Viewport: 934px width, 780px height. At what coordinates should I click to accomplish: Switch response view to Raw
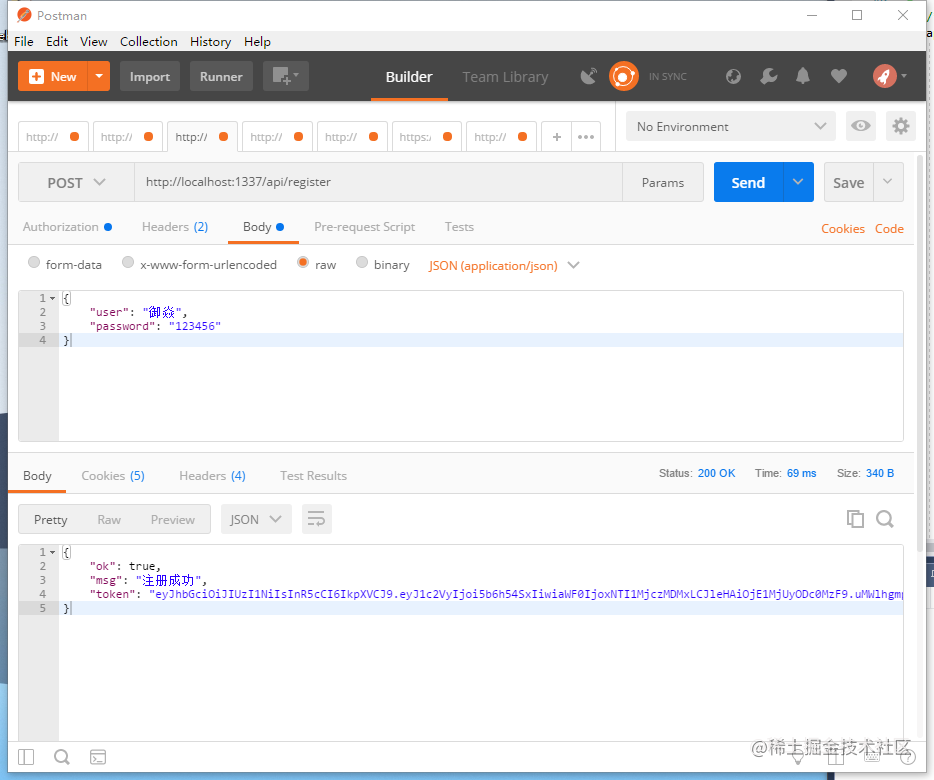109,519
